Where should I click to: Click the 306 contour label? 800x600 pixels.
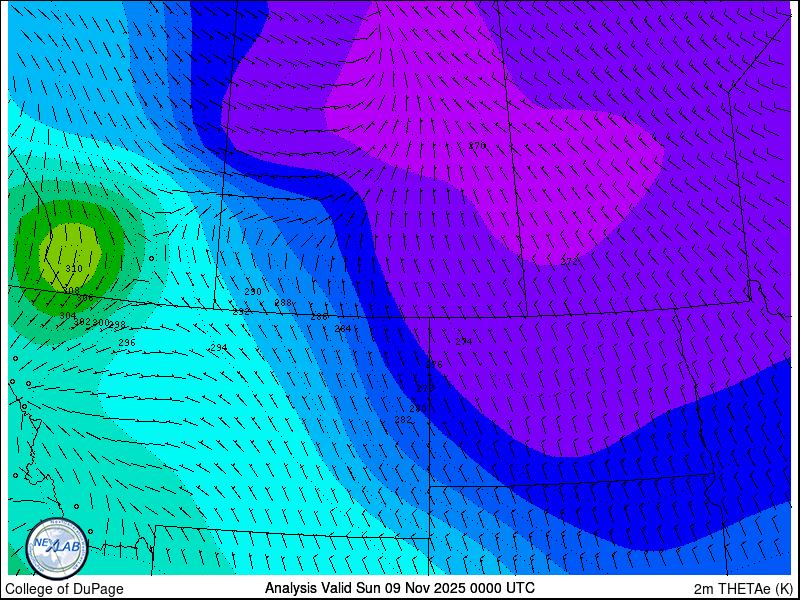tap(85, 297)
